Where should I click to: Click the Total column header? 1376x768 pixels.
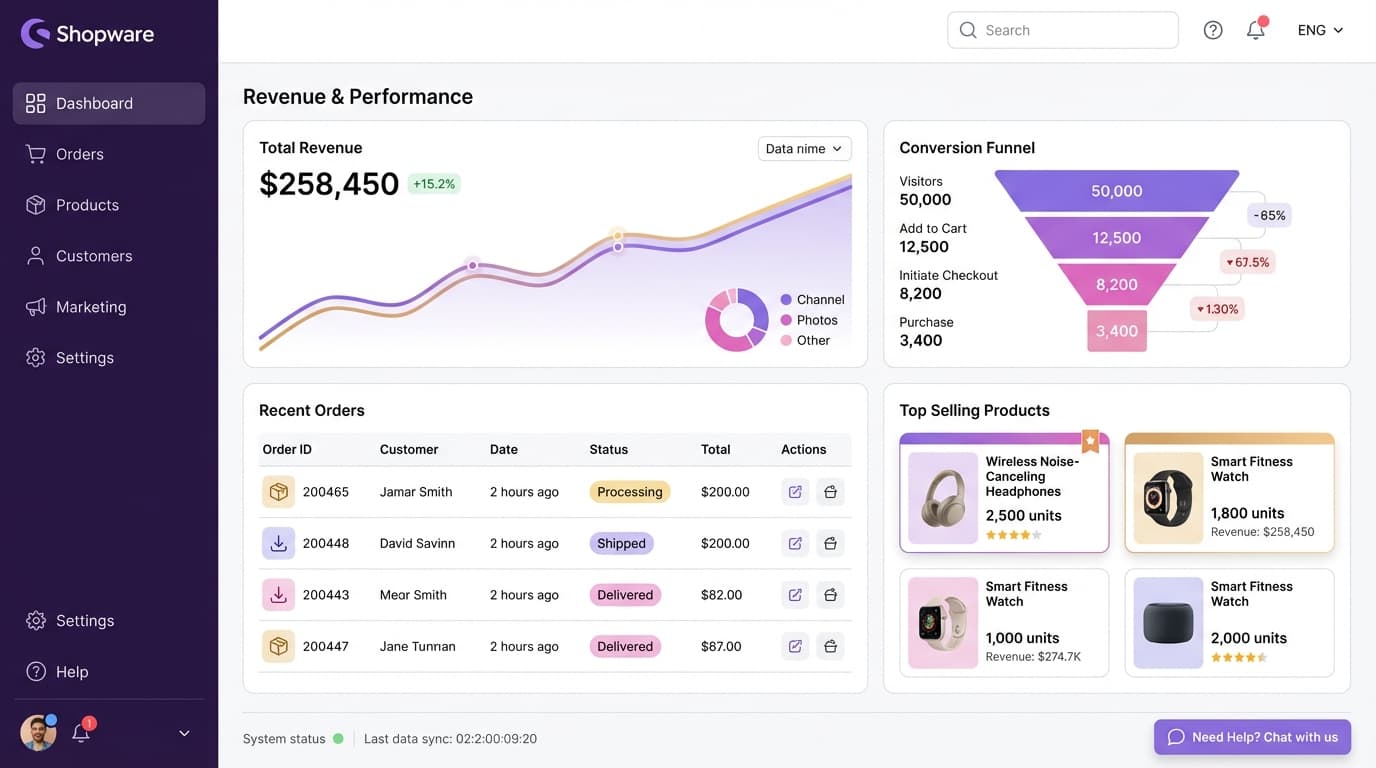tap(716, 450)
